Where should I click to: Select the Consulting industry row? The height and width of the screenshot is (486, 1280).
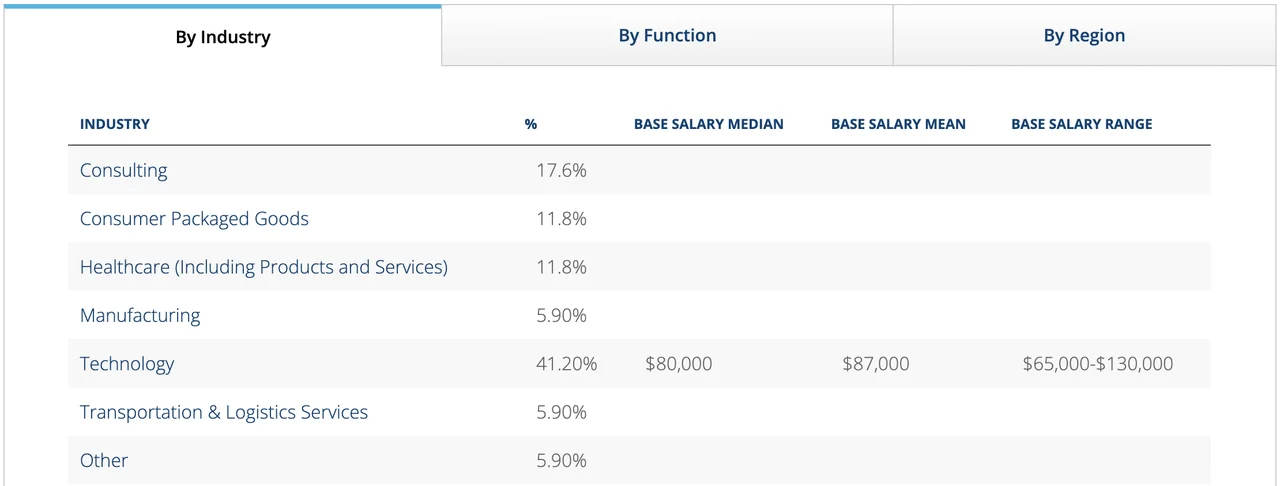124,170
